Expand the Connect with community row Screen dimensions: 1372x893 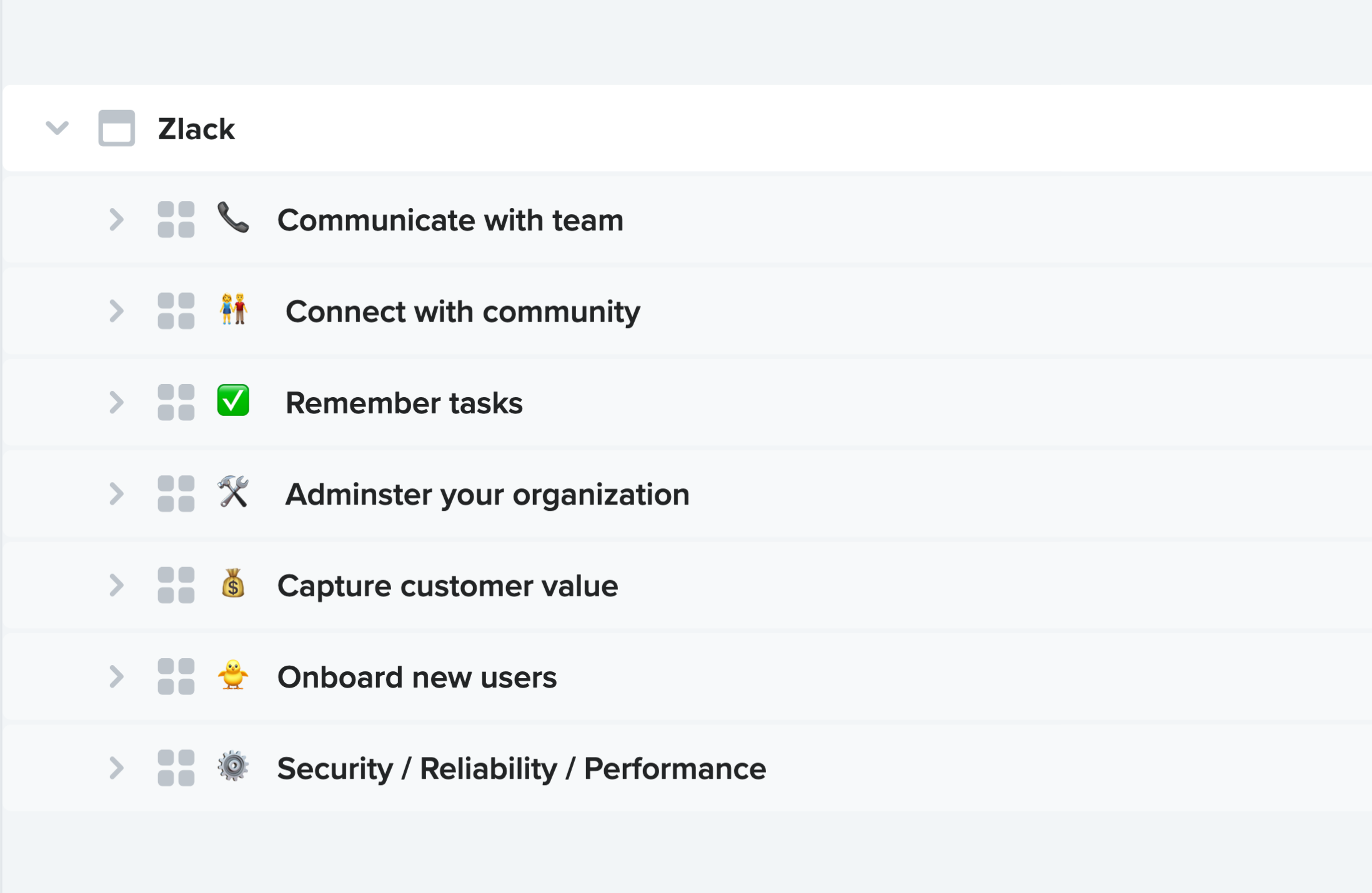(x=116, y=311)
